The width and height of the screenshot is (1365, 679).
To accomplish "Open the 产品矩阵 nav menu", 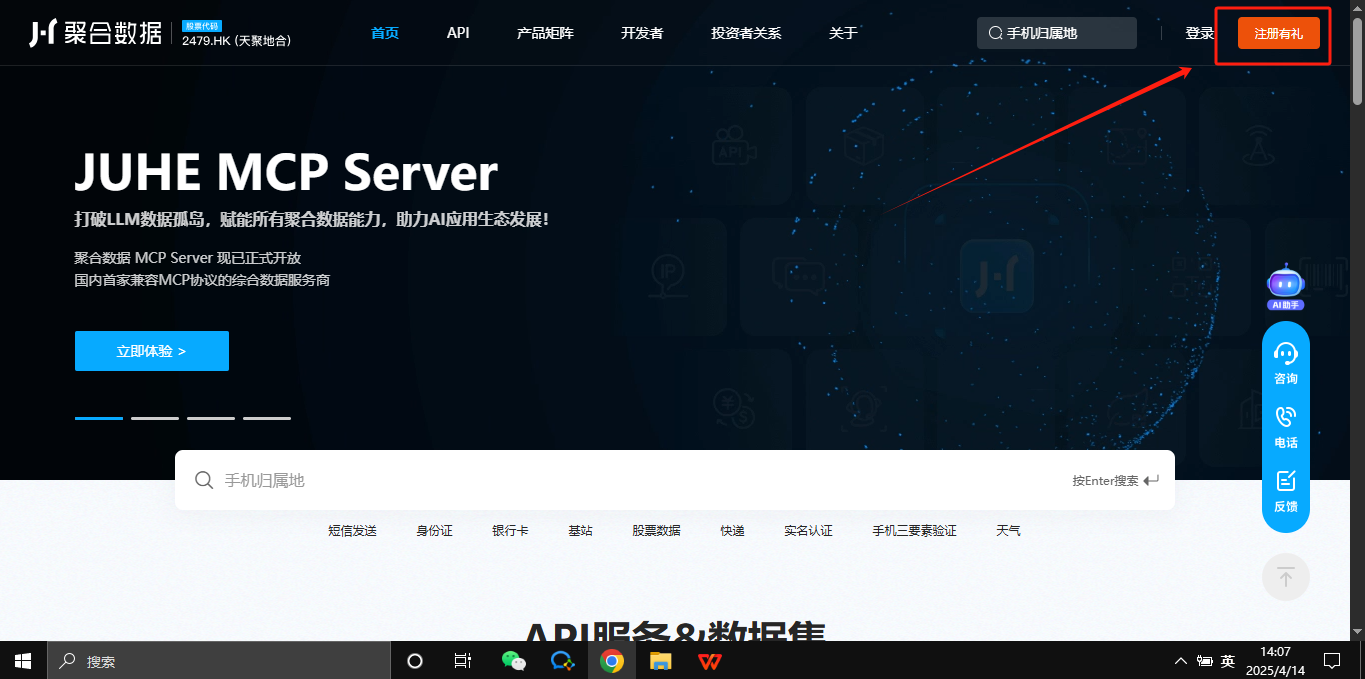I will (545, 33).
